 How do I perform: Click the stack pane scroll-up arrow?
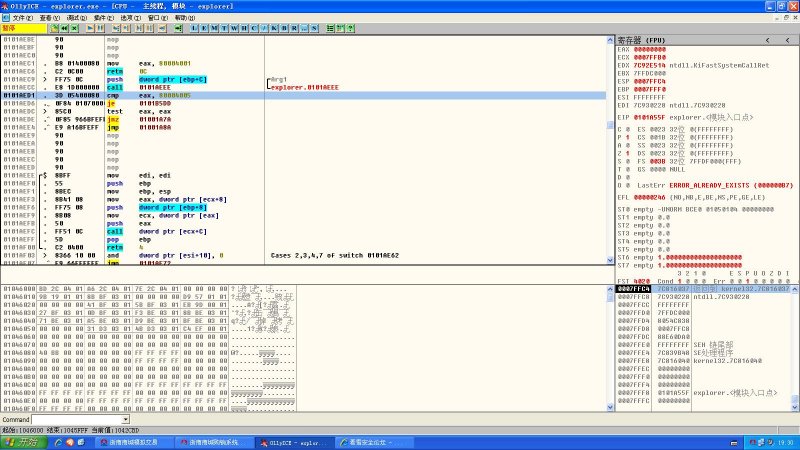click(795, 289)
